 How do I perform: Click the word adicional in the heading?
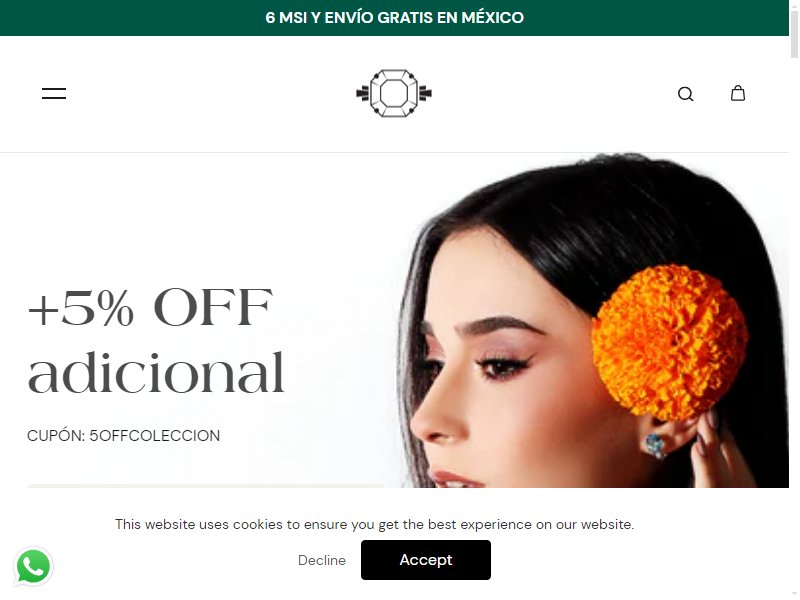click(x=156, y=372)
